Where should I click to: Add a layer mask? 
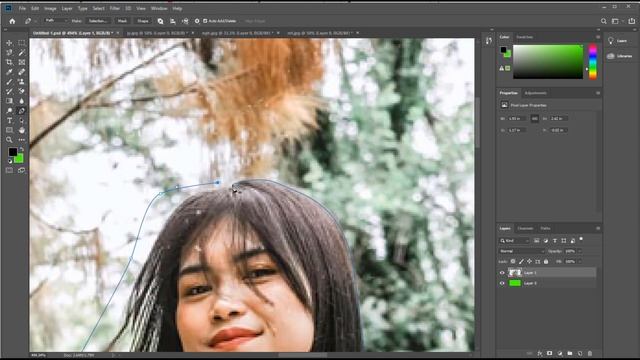(x=549, y=353)
